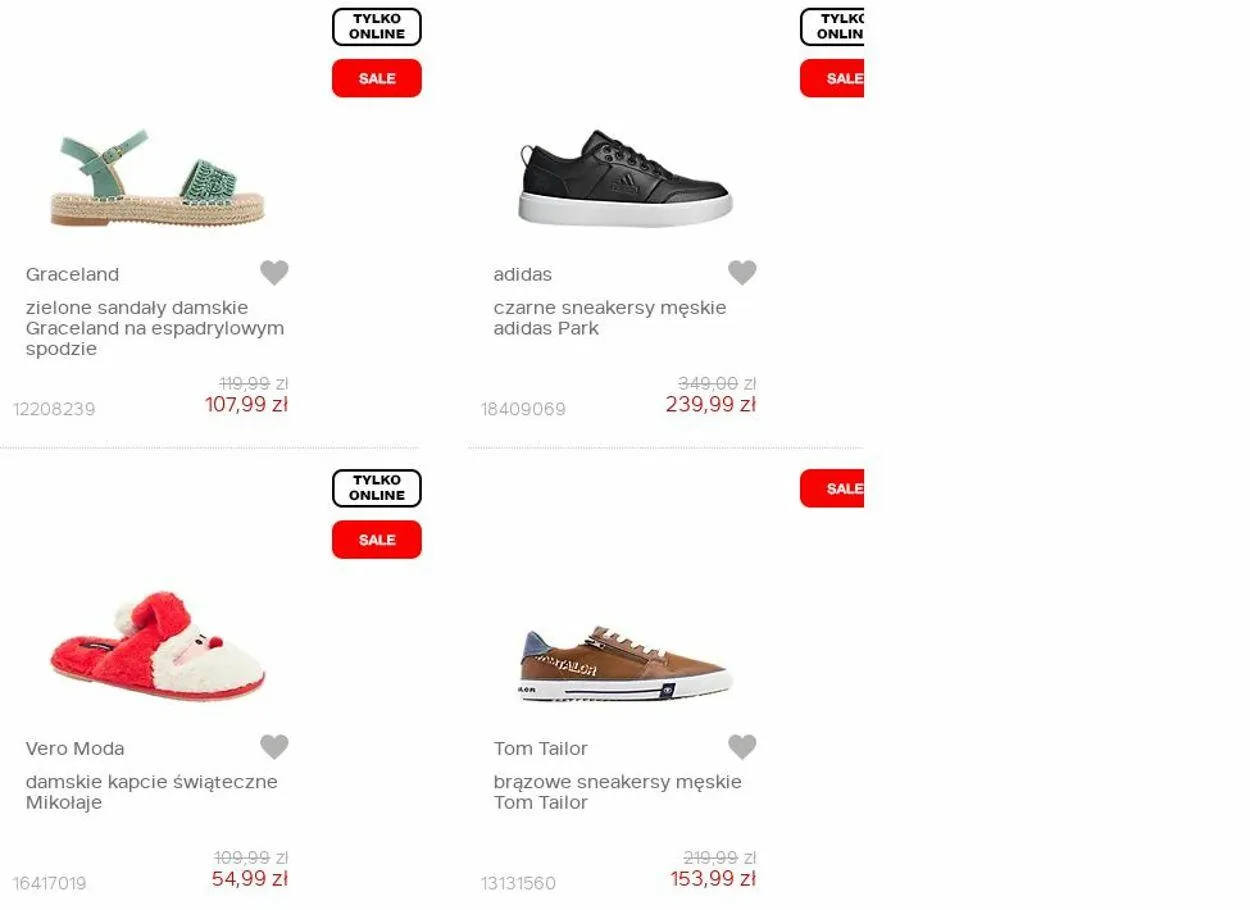Click TYLKO ONLINE badge above Vero Moda slippers
The width and height of the screenshot is (1250, 910).
377,488
